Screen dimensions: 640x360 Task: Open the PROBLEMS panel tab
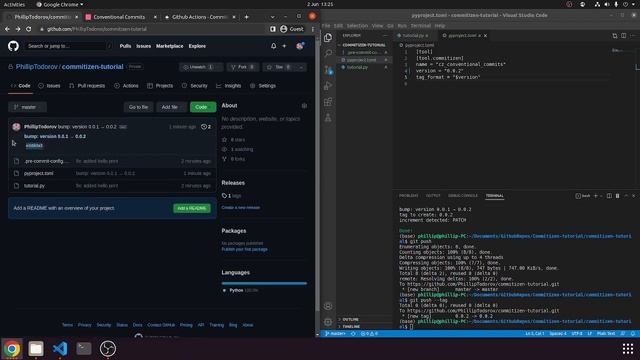coord(409,196)
